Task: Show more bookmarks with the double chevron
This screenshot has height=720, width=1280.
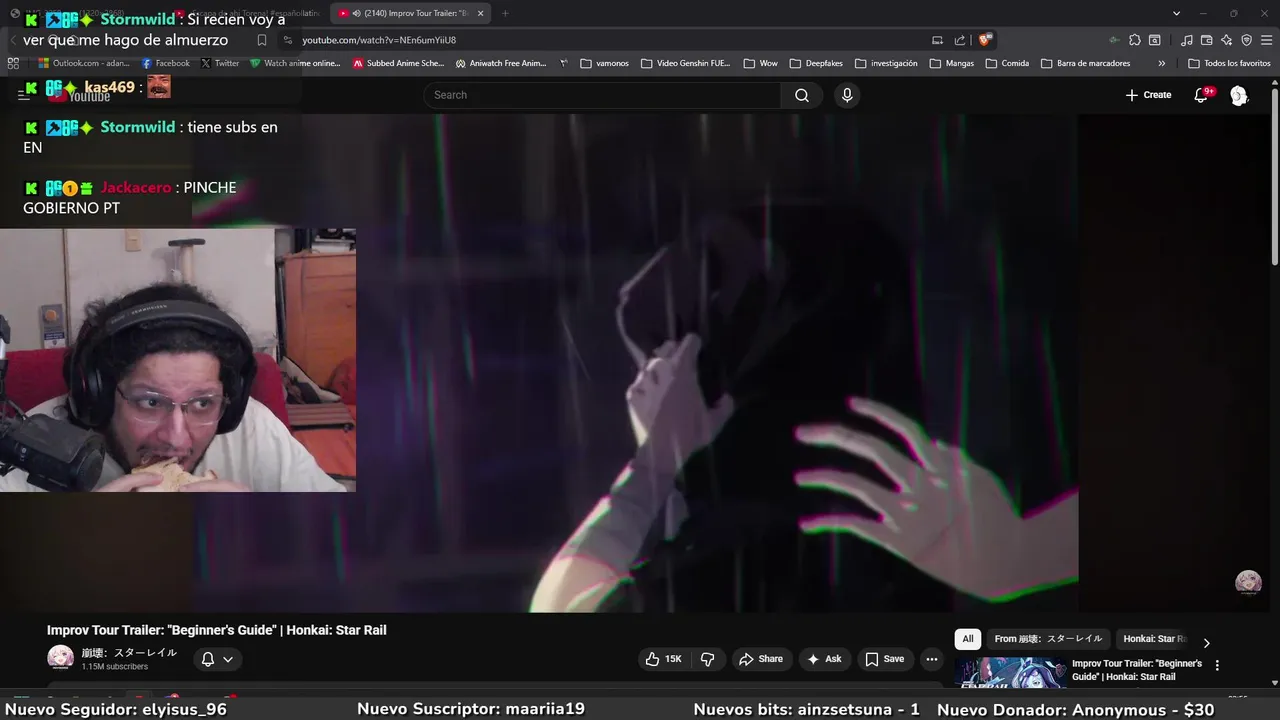Action: pyautogui.click(x=1161, y=63)
